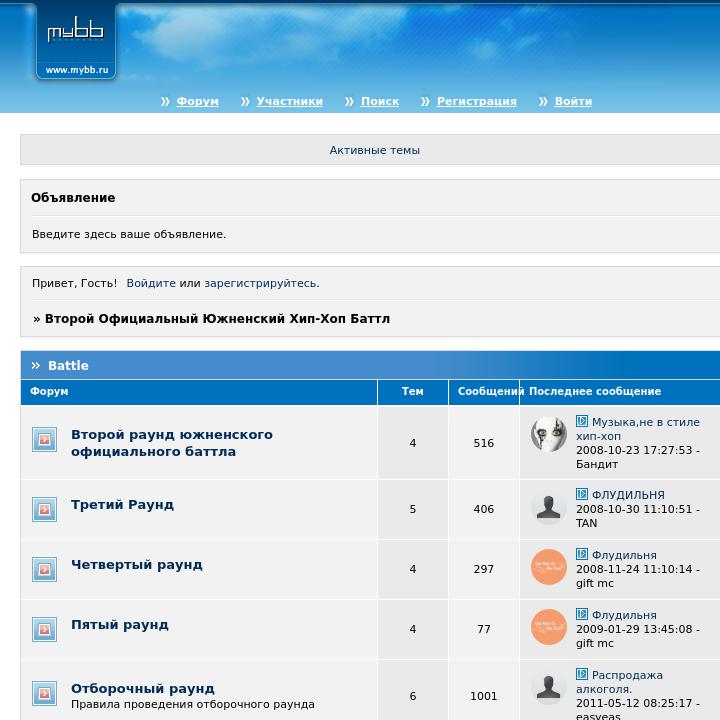Click topic count 6 for Отборочный раунд
Viewport: 720px width, 720px height.
pos(413,696)
